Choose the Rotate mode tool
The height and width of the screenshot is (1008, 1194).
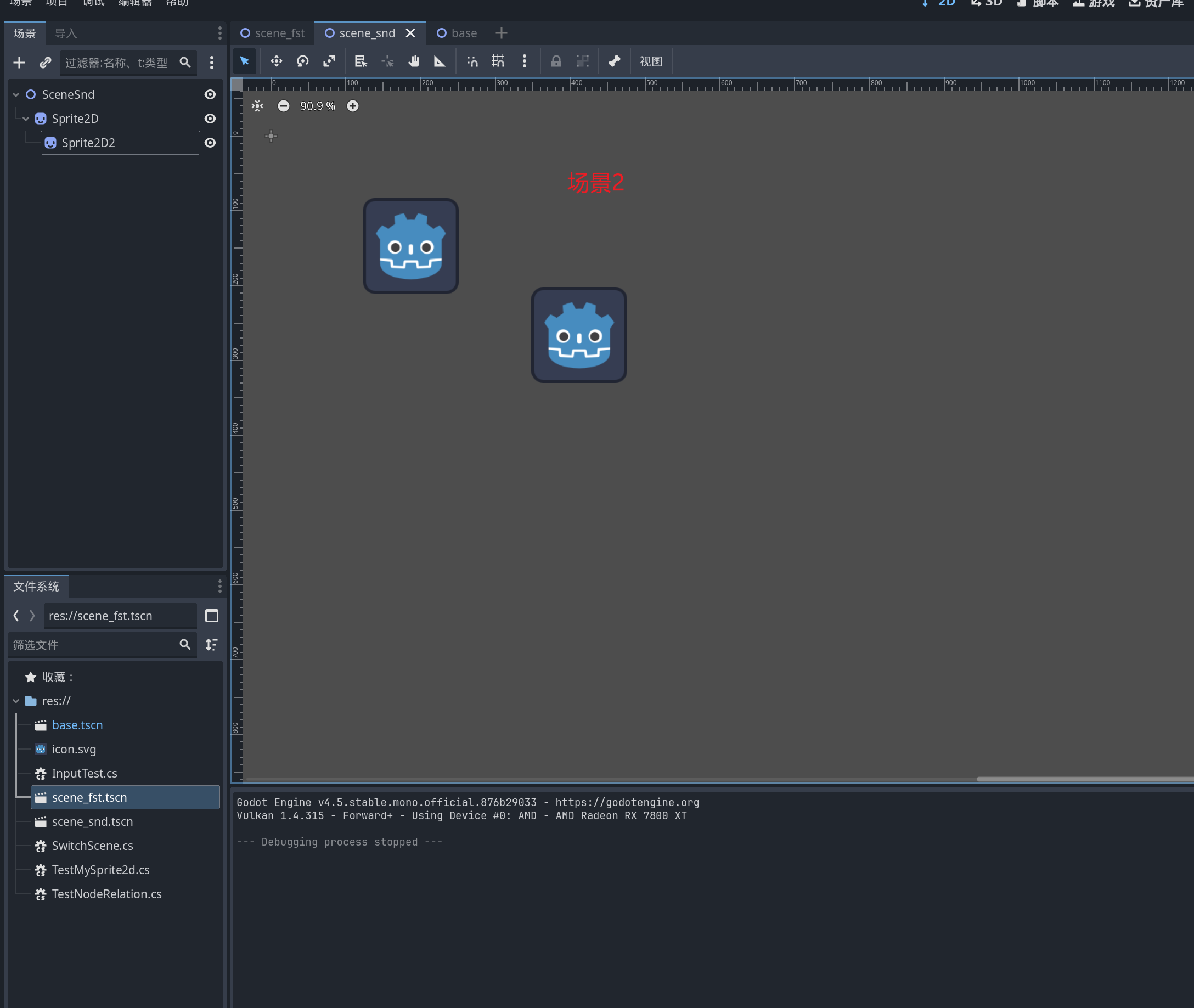pos(303,61)
